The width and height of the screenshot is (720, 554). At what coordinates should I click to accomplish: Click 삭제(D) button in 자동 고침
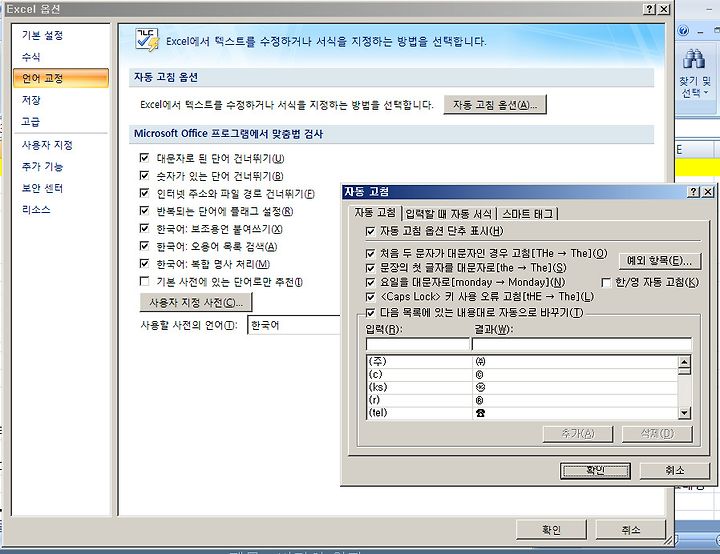click(657, 434)
